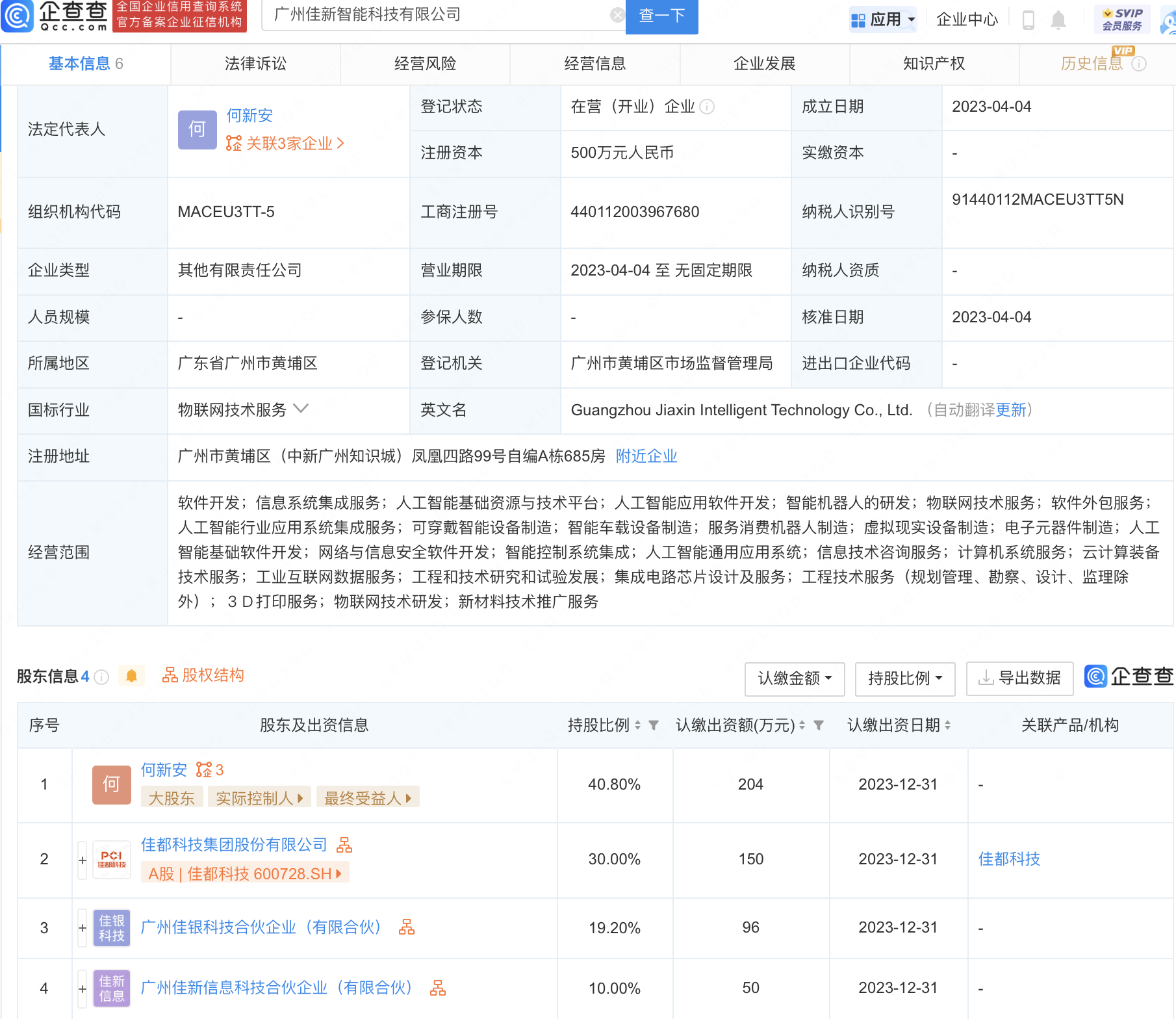The height and width of the screenshot is (1019, 1176).
Task: Open notifications bell in top bar
Action: pos(1058,20)
